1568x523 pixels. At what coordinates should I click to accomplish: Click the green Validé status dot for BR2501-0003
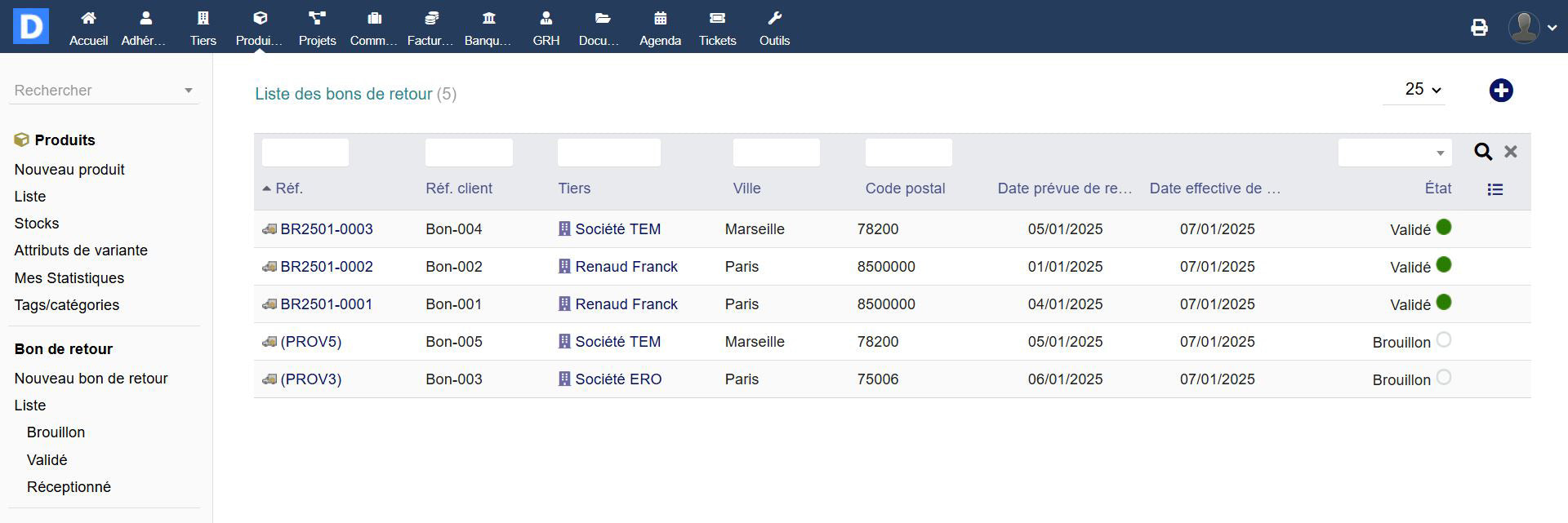click(1444, 228)
